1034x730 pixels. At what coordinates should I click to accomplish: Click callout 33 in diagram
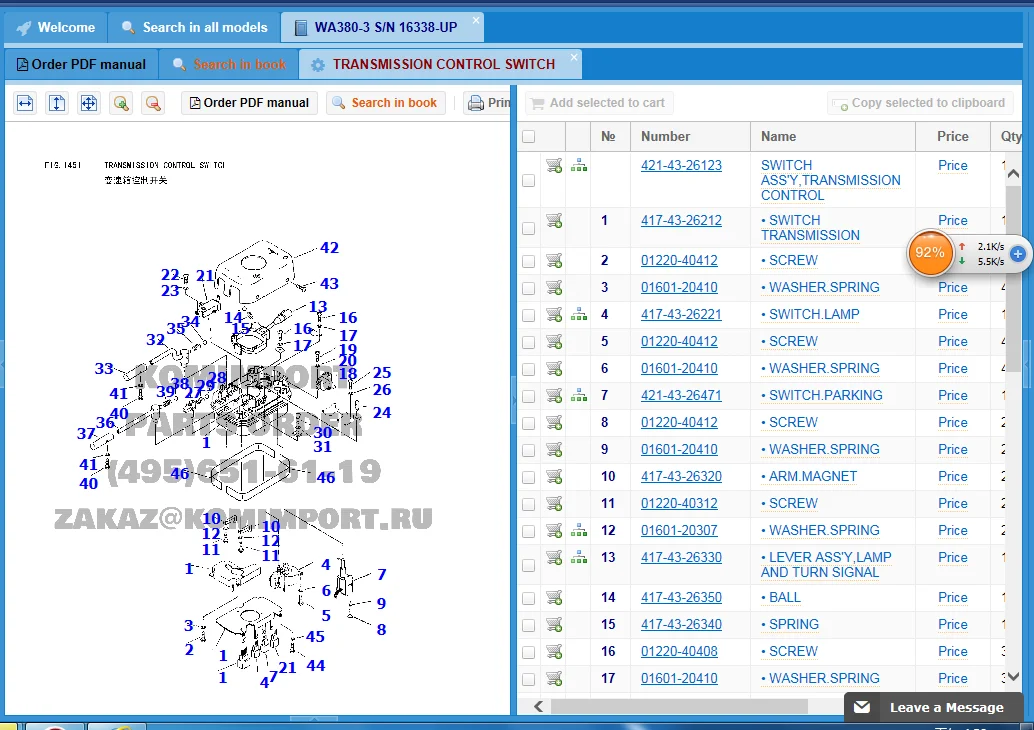104,369
